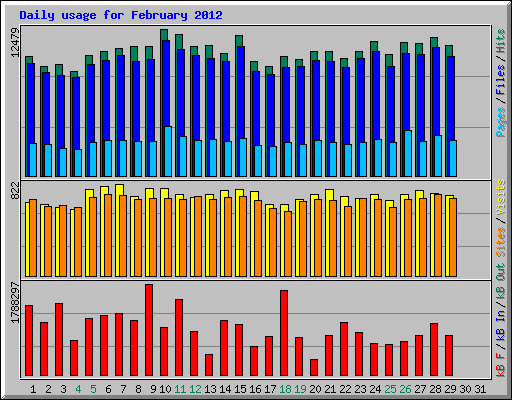Click the 1788297 axis value
The height and width of the screenshot is (400, 512).
[x=15, y=303]
